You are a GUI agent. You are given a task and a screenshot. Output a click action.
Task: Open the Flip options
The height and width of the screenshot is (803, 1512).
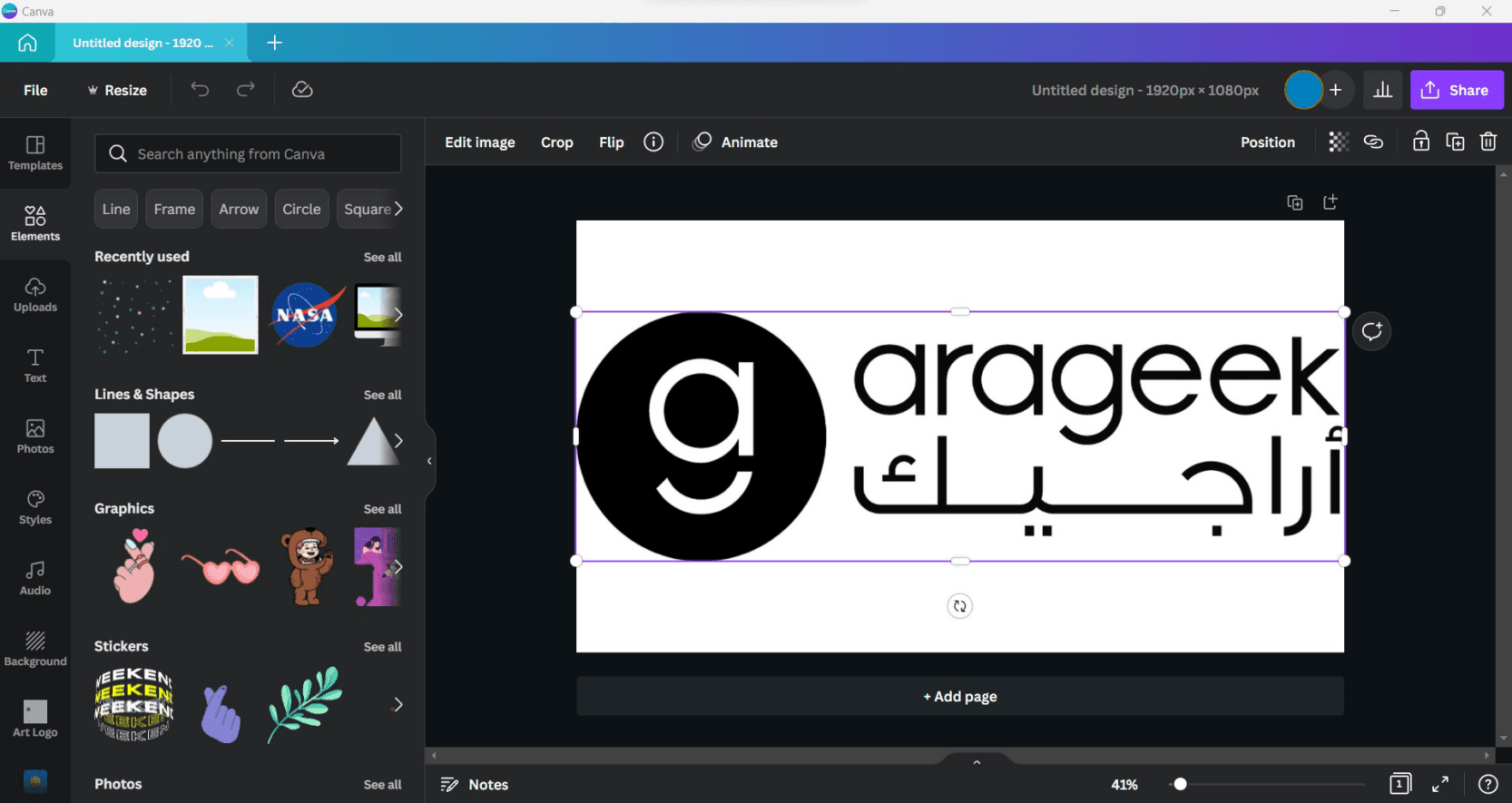(x=611, y=142)
